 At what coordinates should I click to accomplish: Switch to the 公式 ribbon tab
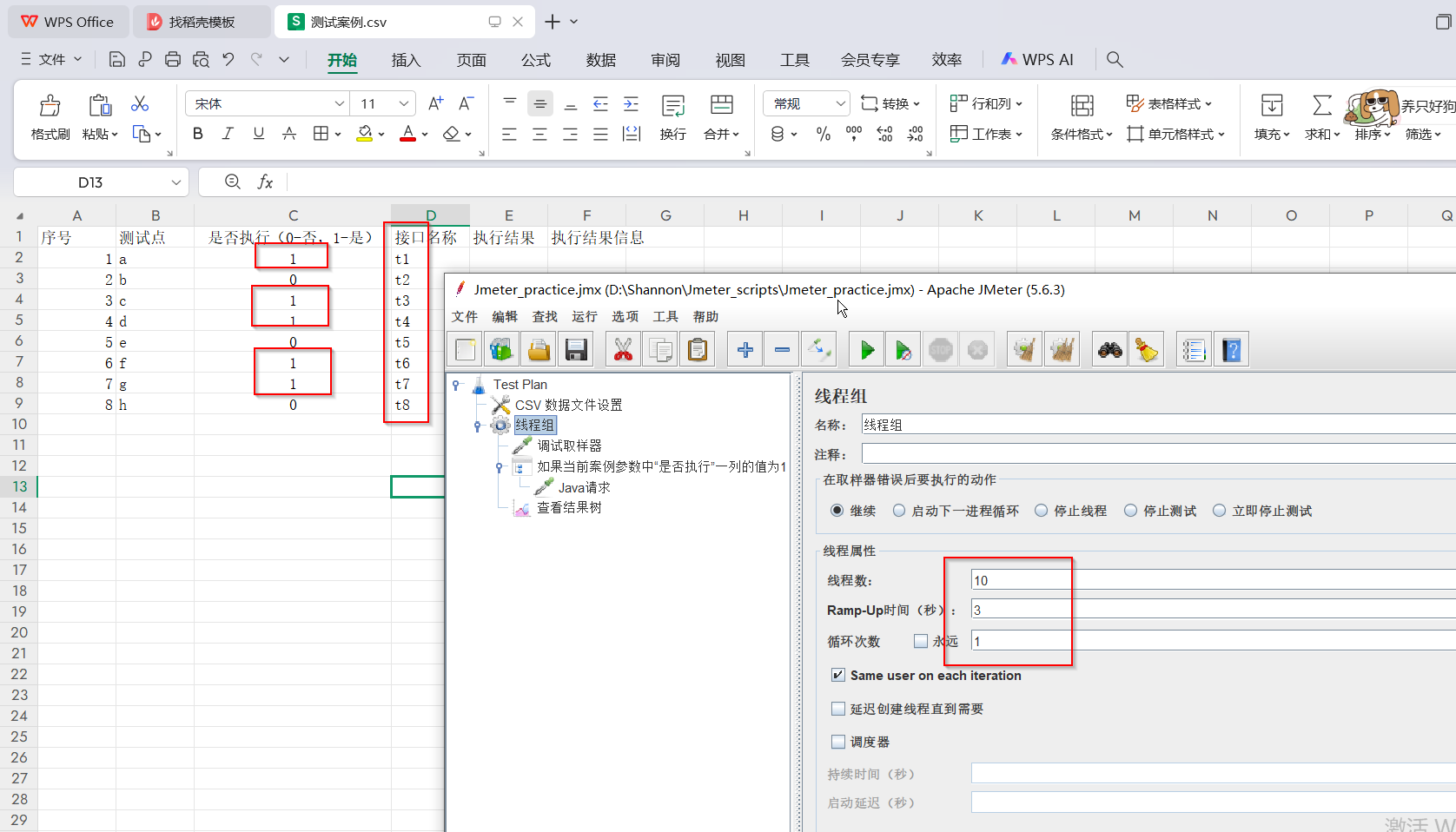pos(536,60)
